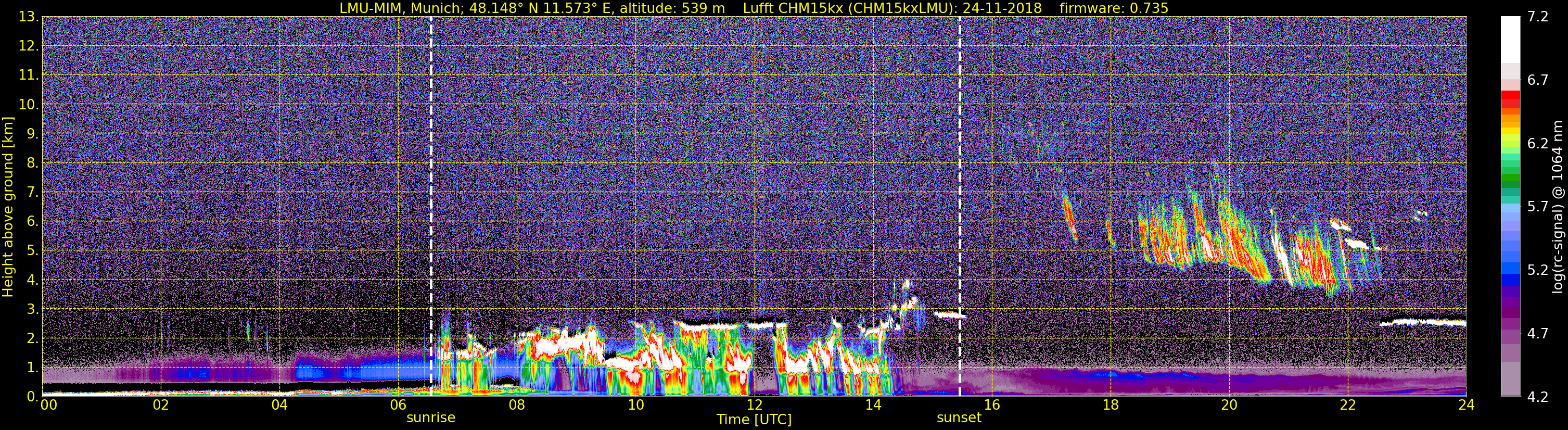Click the 08 hour tick label
Image resolution: width=1568 pixels, height=430 pixels.
(517, 405)
